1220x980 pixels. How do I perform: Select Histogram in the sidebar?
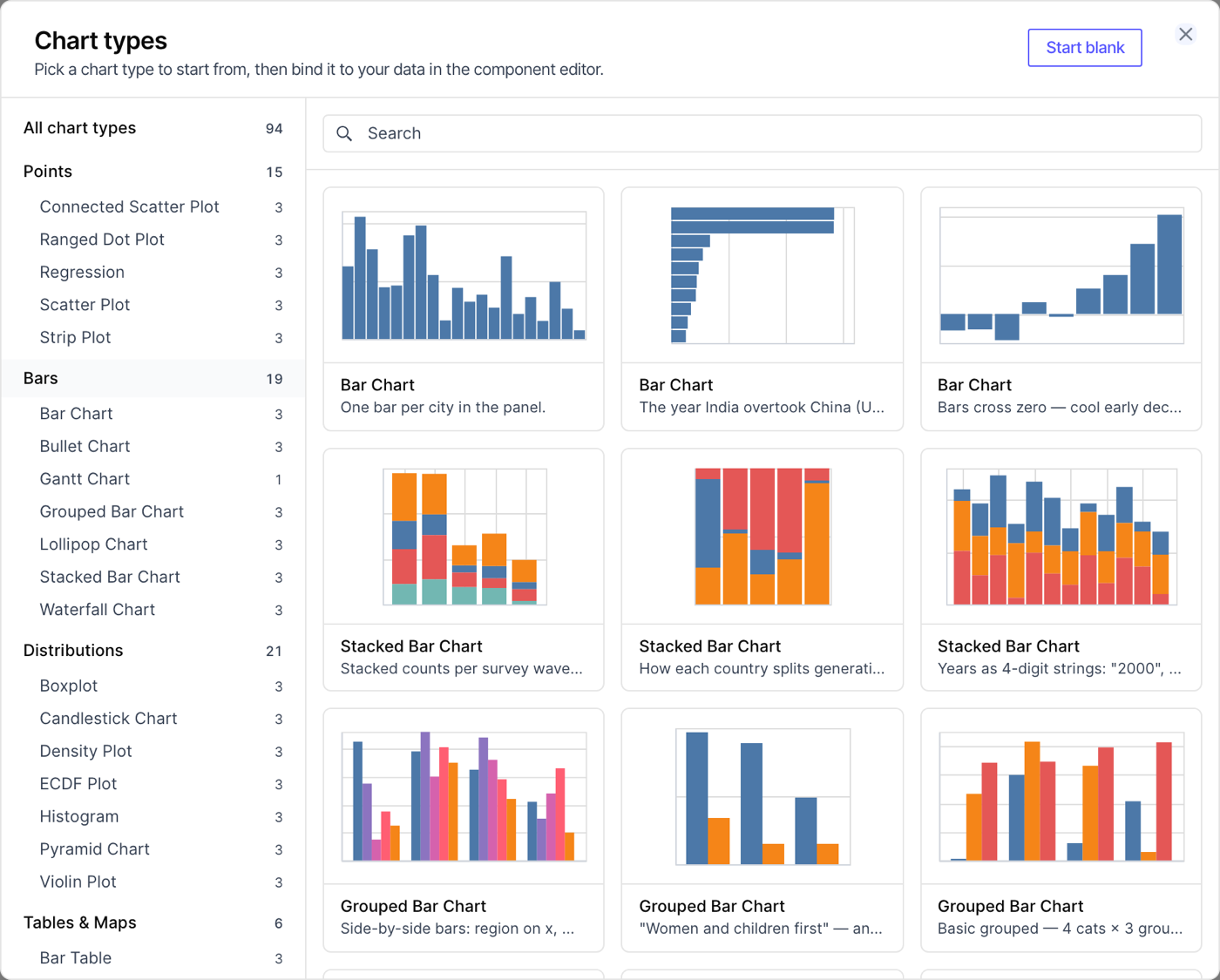point(153,816)
